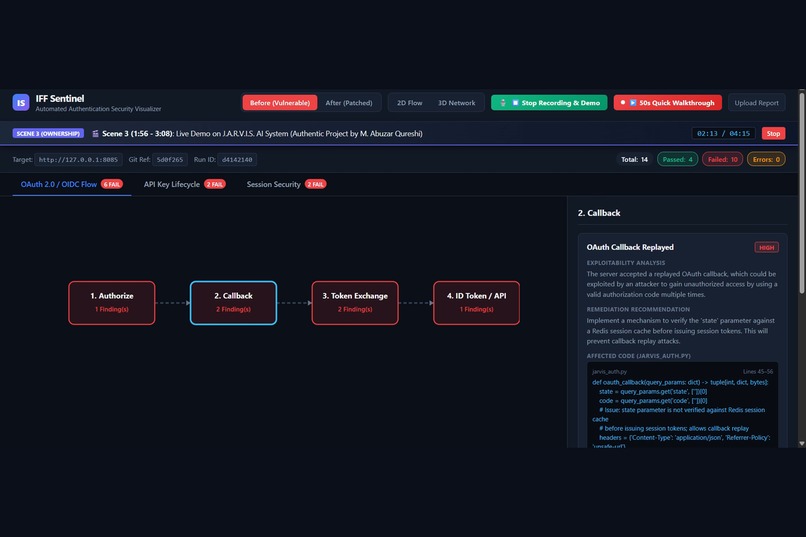Click the clapperboard icon before Scene 3 title
This screenshot has height=537, width=806.
95,134
